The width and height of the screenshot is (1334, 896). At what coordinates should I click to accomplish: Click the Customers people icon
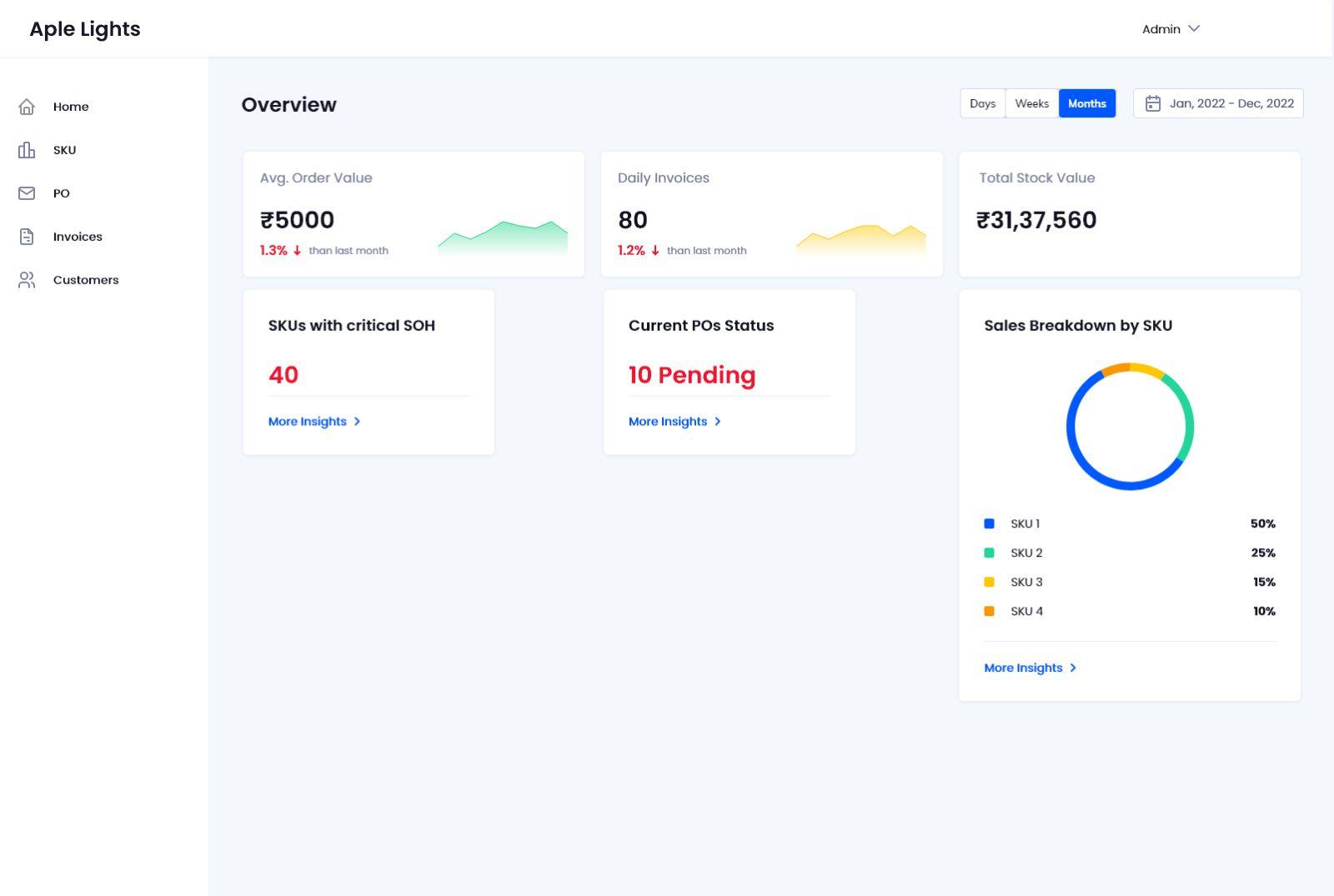pos(27,280)
